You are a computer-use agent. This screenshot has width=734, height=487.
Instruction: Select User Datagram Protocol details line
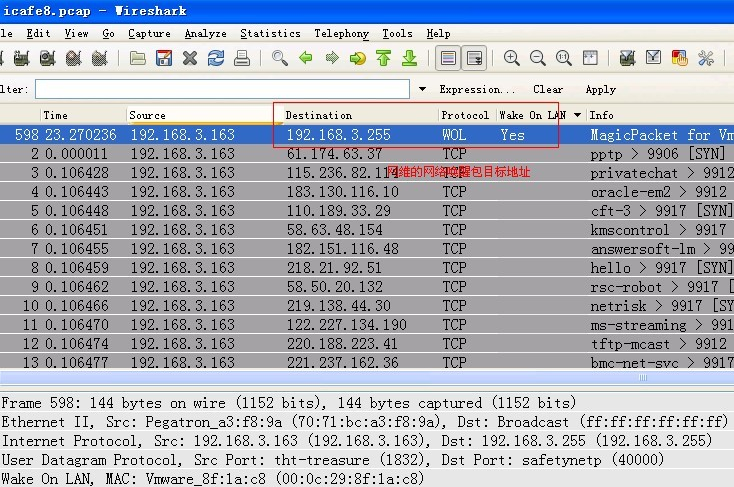(367, 460)
